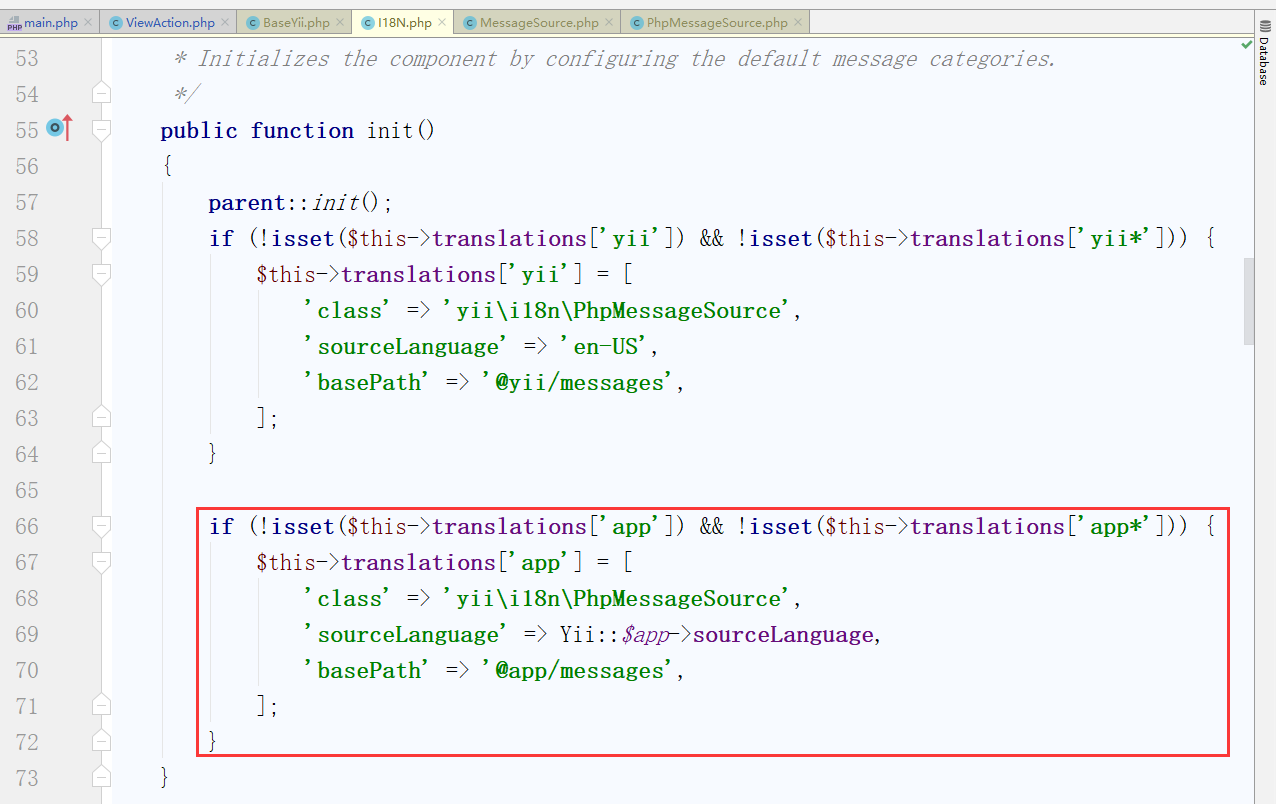Click line number 65 in the gutter
The height and width of the screenshot is (804, 1276).
coord(27,491)
